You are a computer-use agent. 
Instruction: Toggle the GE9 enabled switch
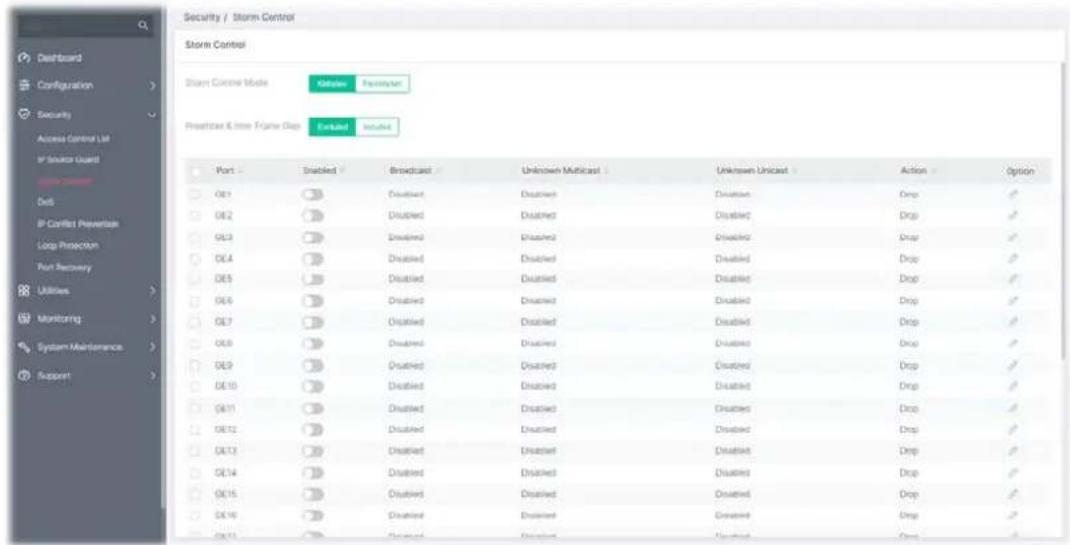(x=313, y=366)
